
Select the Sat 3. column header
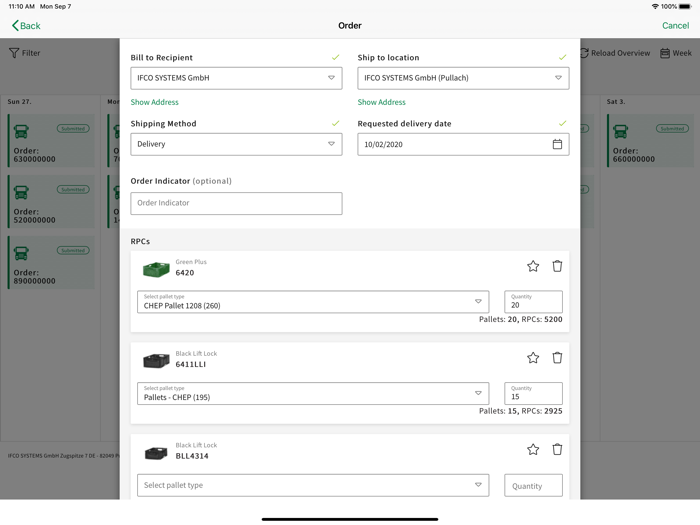coord(616,101)
